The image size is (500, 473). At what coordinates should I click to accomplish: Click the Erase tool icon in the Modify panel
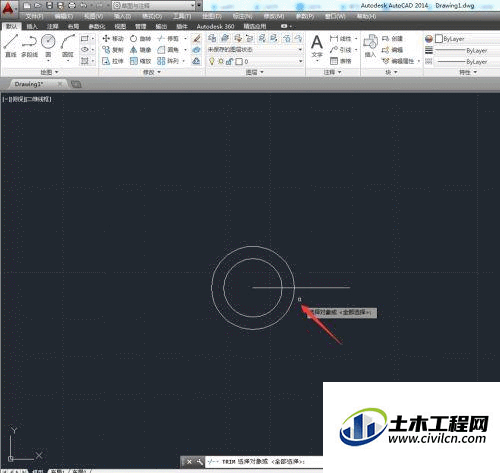(197, 39)
